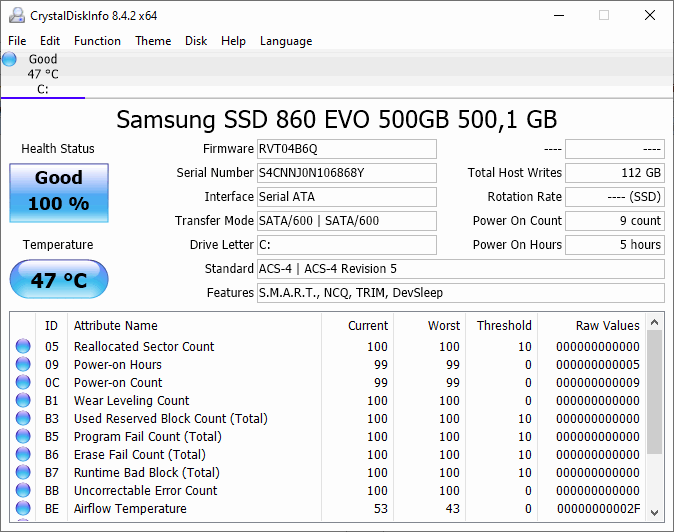Screen dimensions: 674x532
Task: Click the status orb for Program Fail Count
Action: tap(23, 437)
